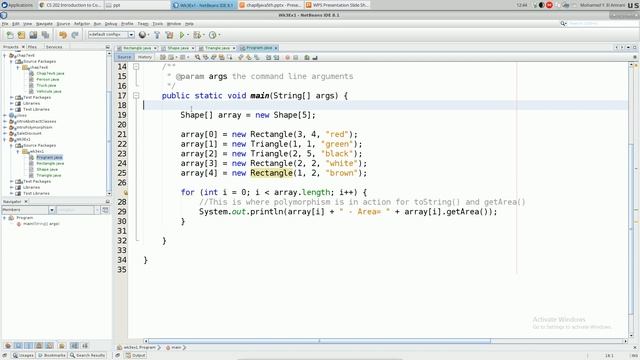Select Rectangle.java in Wk3Ex1 package tree

tap(50, 163)
